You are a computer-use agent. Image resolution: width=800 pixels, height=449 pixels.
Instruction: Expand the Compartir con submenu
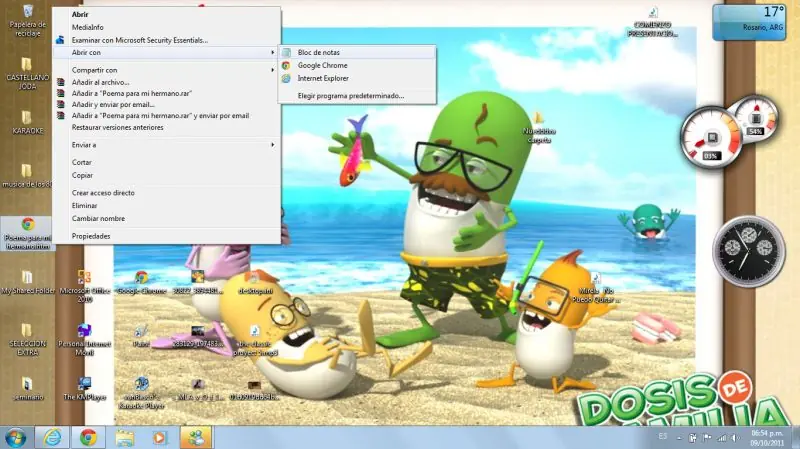point(166,70)
